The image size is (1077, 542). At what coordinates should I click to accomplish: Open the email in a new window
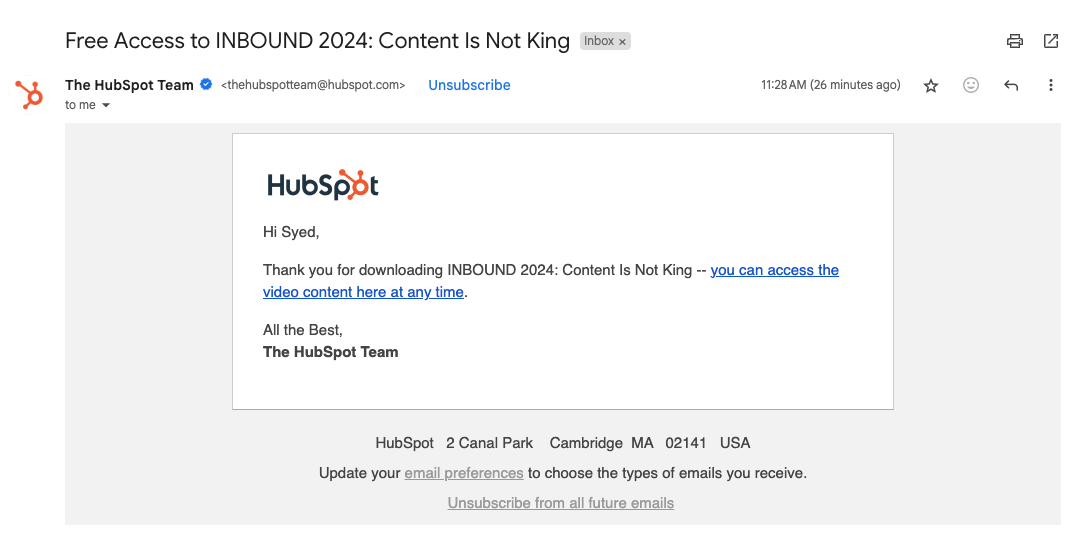point(1051,41)
